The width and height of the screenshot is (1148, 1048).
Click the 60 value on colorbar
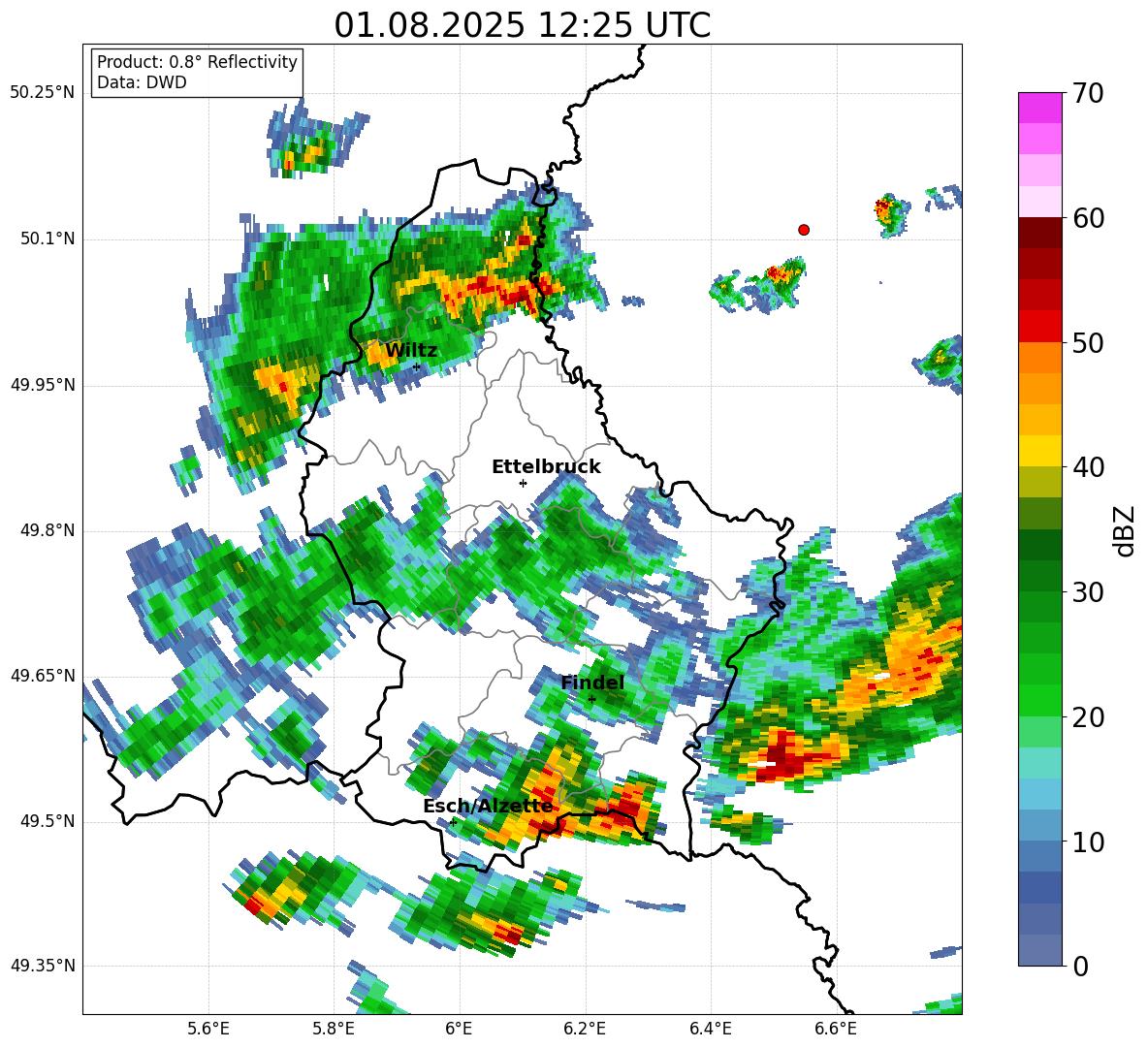1087,218
